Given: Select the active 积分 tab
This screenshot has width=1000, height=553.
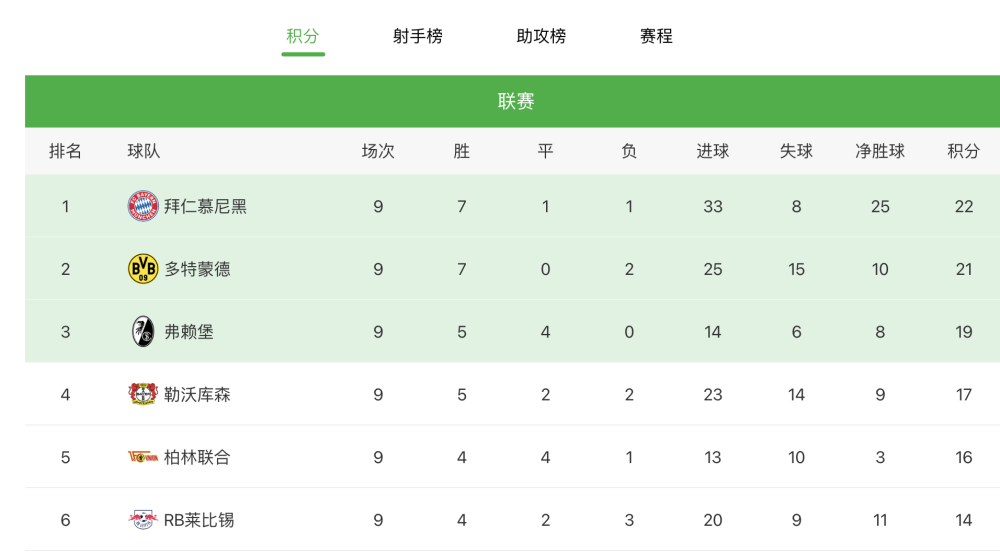Looking at the screenshot, I should (302, 36).
